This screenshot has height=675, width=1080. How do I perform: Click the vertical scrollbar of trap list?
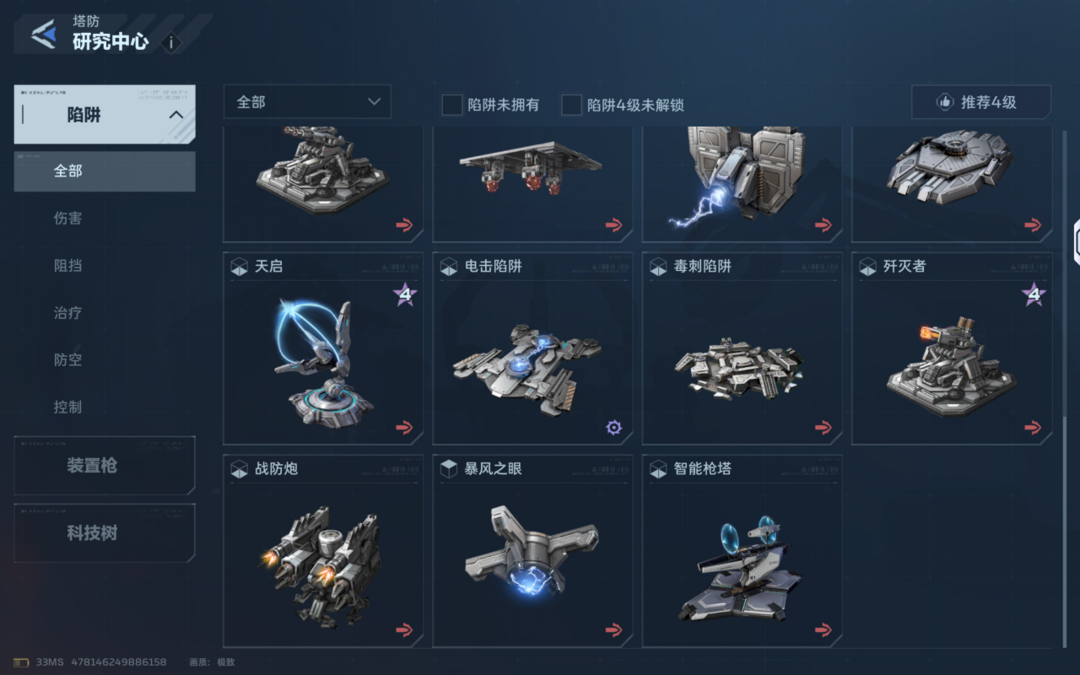point(1064,389)
